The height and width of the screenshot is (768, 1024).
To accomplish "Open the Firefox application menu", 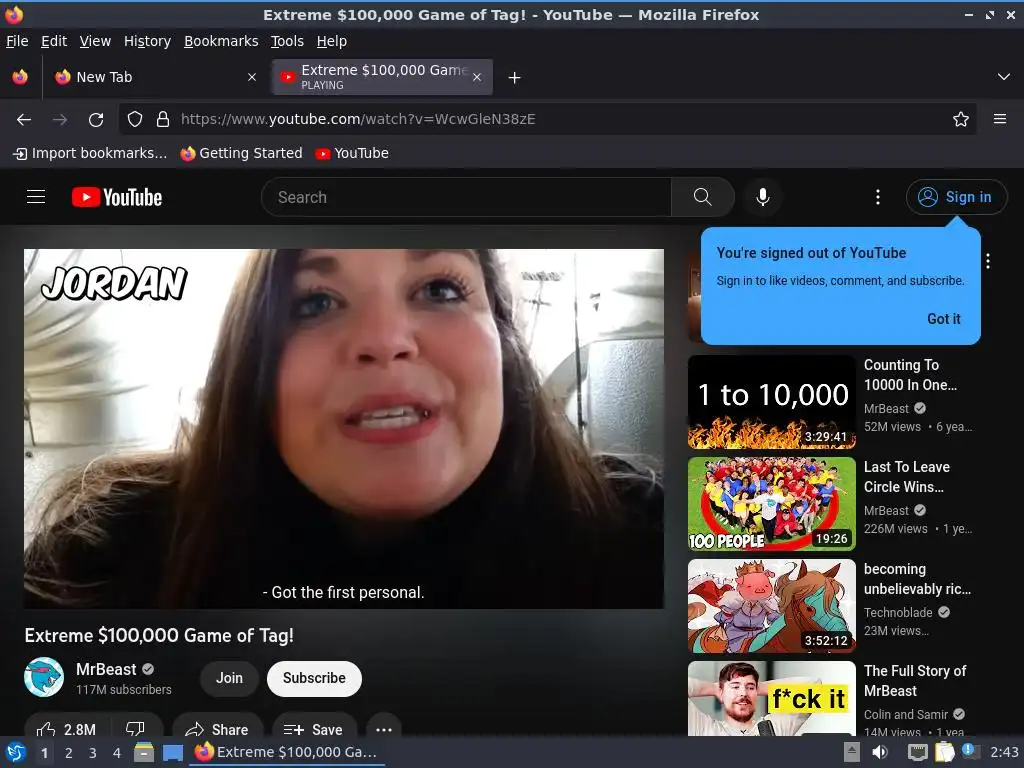I will [x=999, y=119].
